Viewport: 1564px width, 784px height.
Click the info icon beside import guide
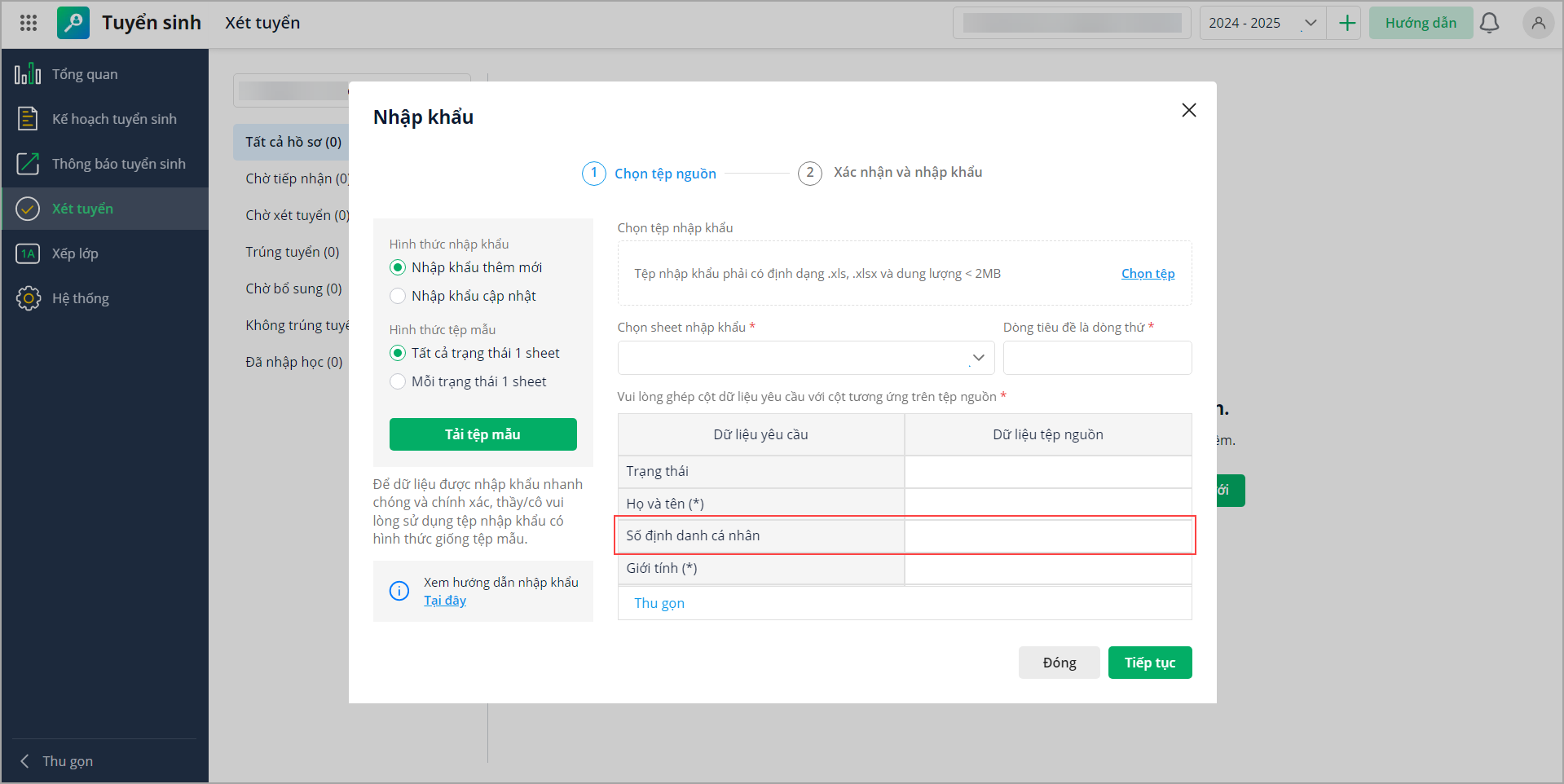(399, 591)
